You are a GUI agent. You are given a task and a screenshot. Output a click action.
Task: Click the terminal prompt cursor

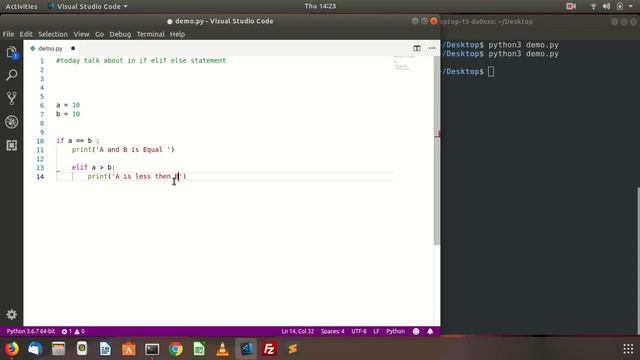click(x=491, y=71)
